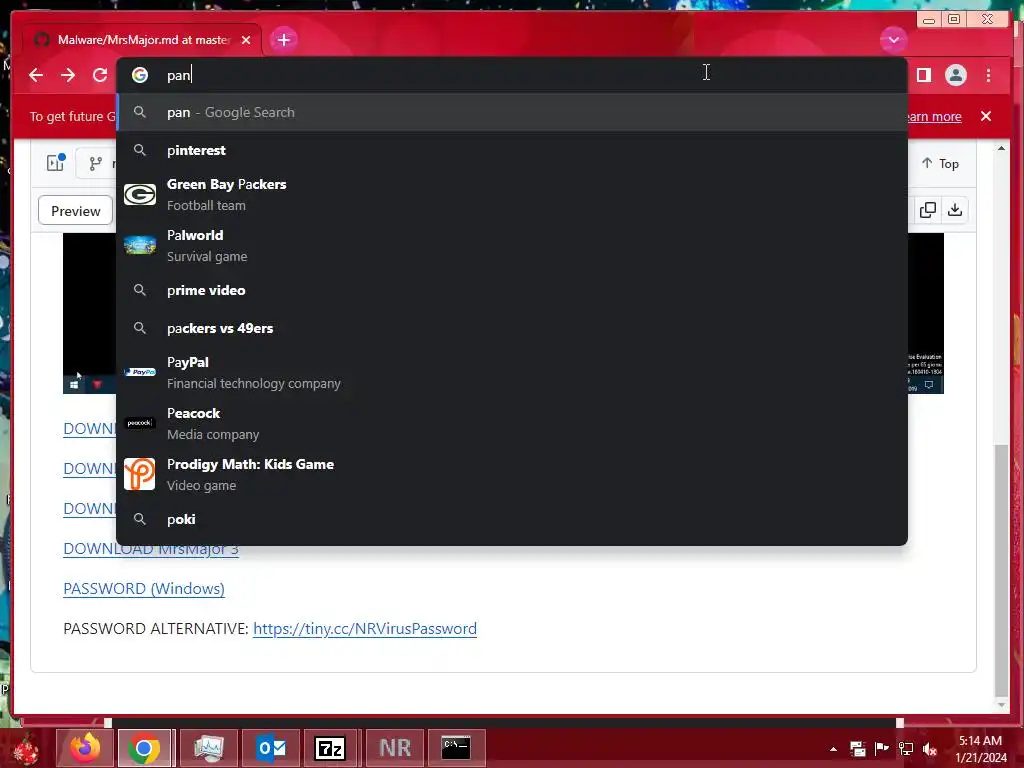Screen dimensions: 1024x768
Task: Click the Google logo in the omnibox
Action: tap(140, 75)
